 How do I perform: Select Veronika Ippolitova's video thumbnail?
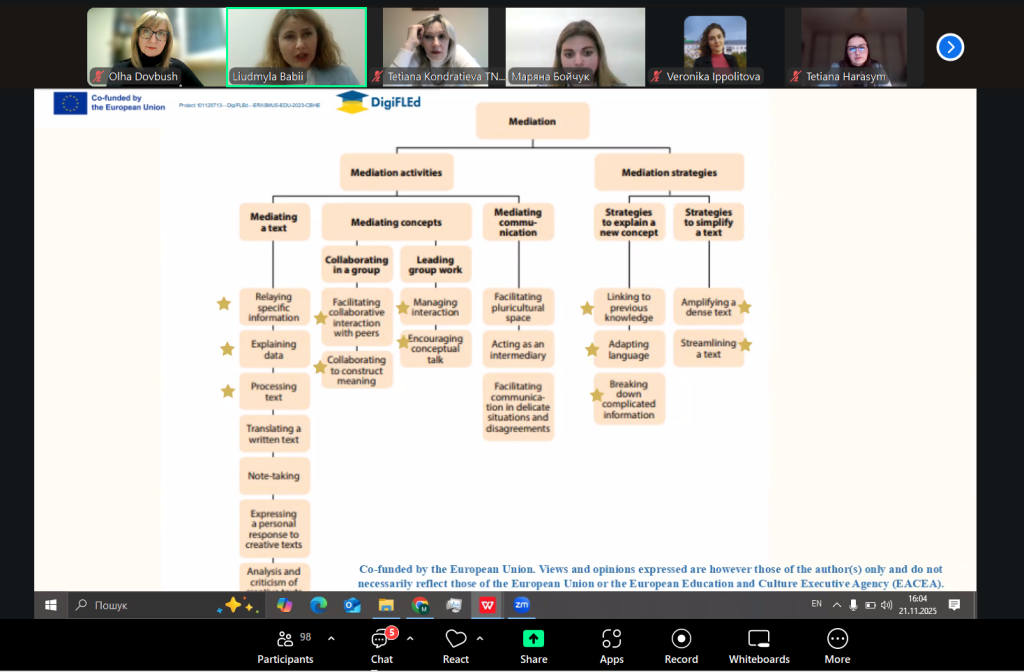714,47
